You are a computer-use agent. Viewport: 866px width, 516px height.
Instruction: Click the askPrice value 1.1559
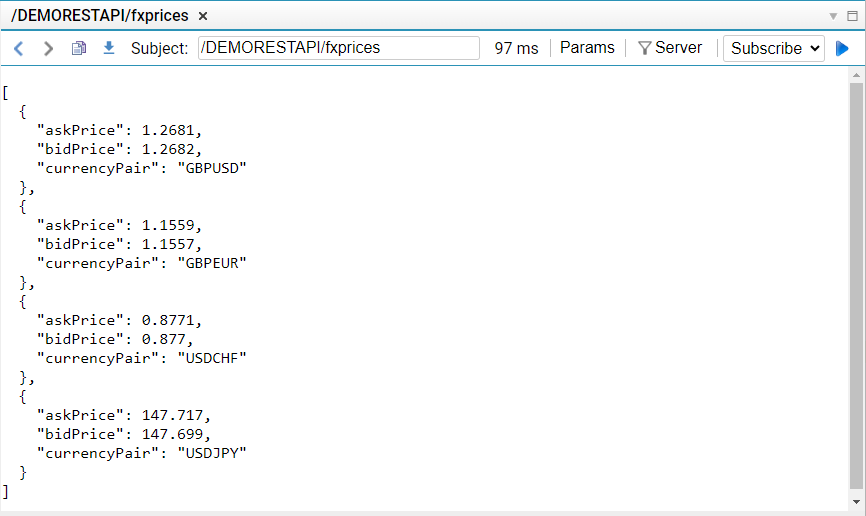tap(168, 225)
